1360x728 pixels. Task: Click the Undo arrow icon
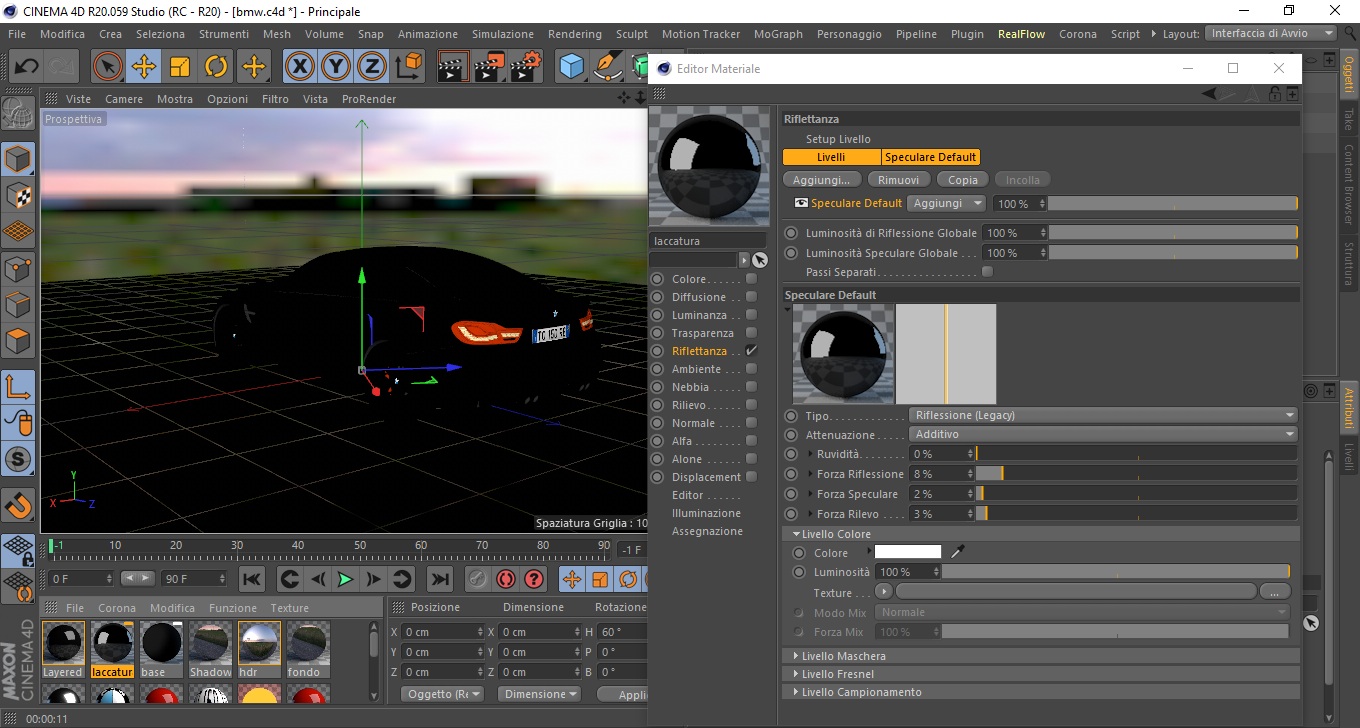point(26,67)
